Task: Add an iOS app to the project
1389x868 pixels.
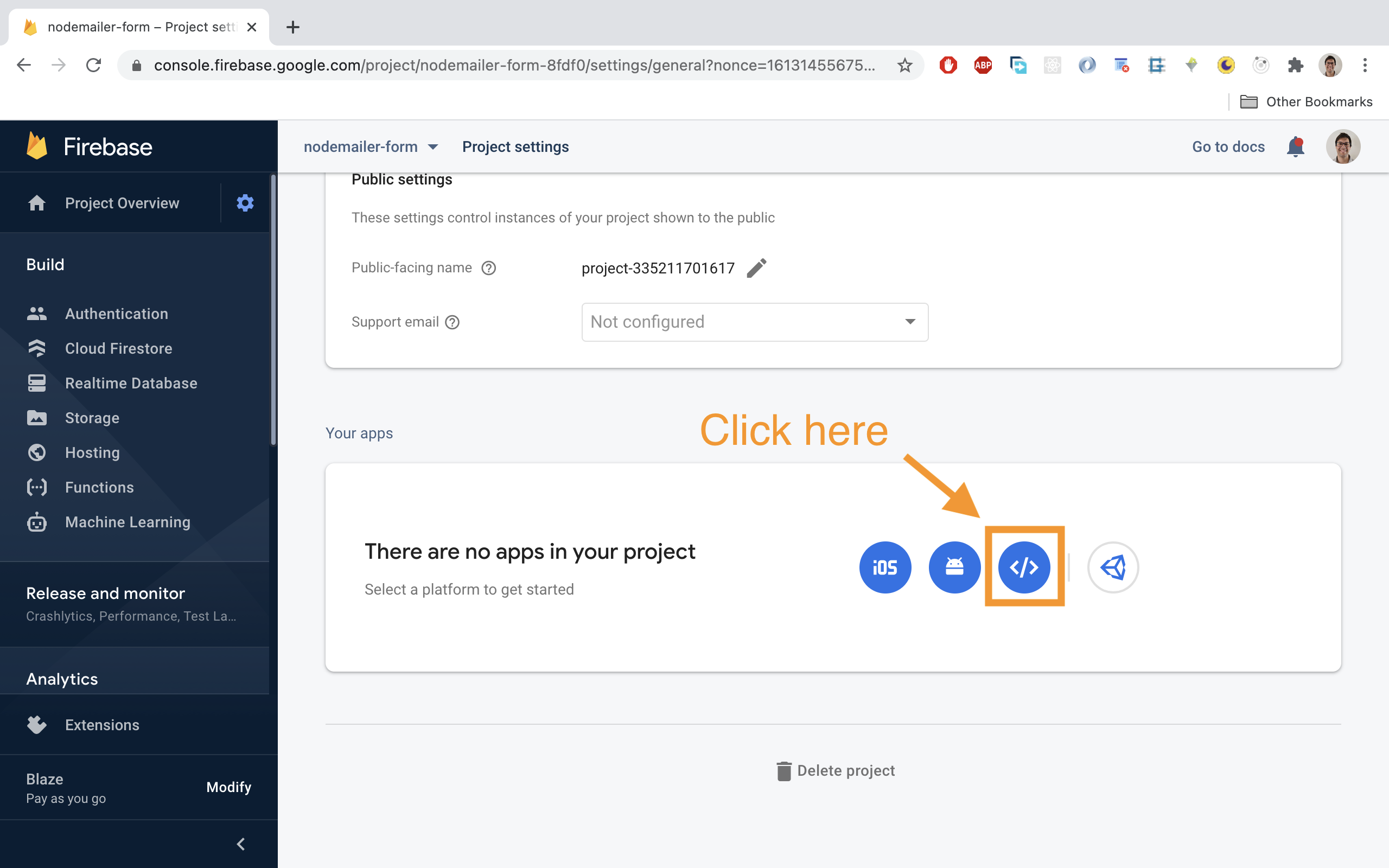Action: coord(884,567)
